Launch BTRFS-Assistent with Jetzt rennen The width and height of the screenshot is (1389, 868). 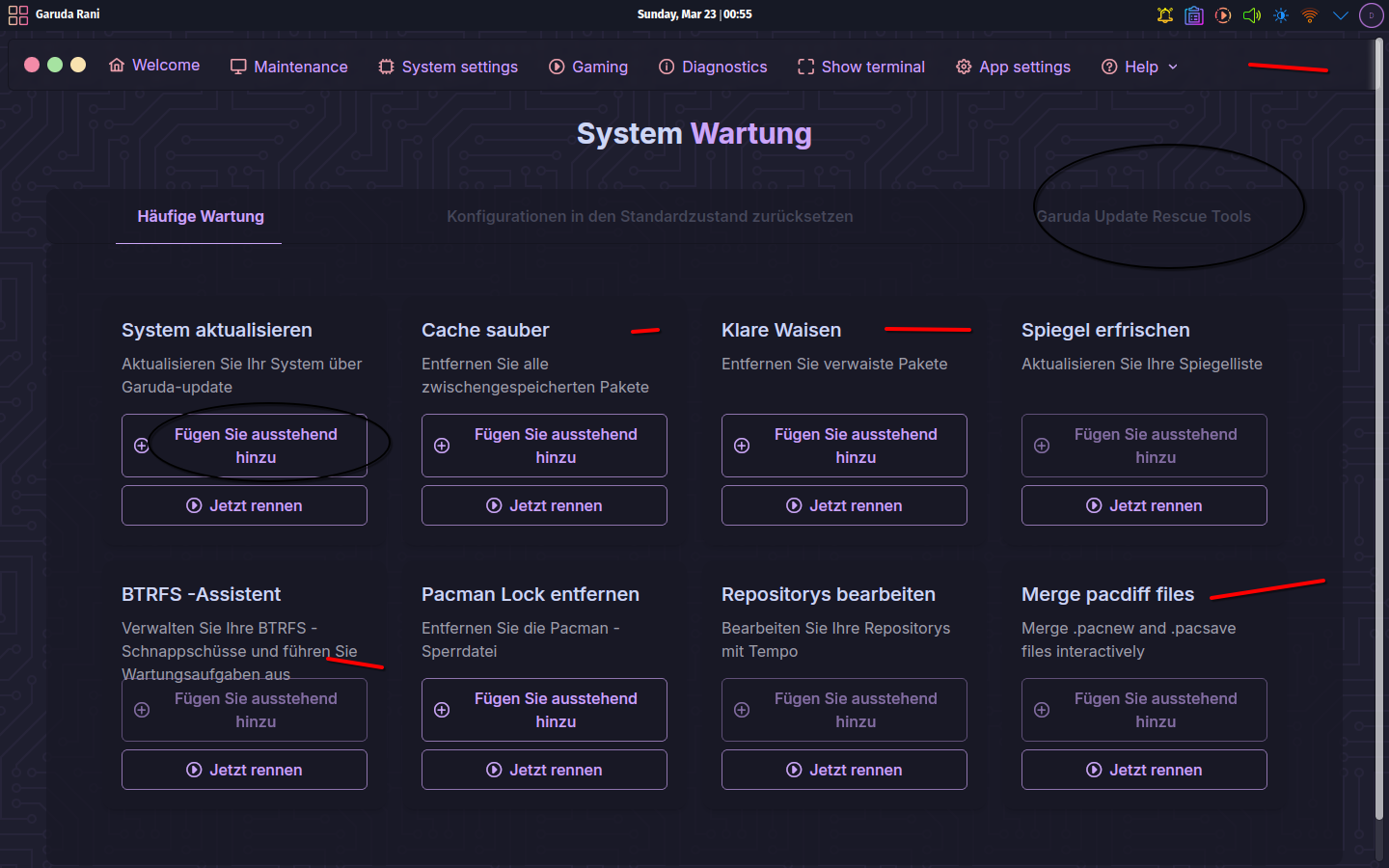click(244, 770)
